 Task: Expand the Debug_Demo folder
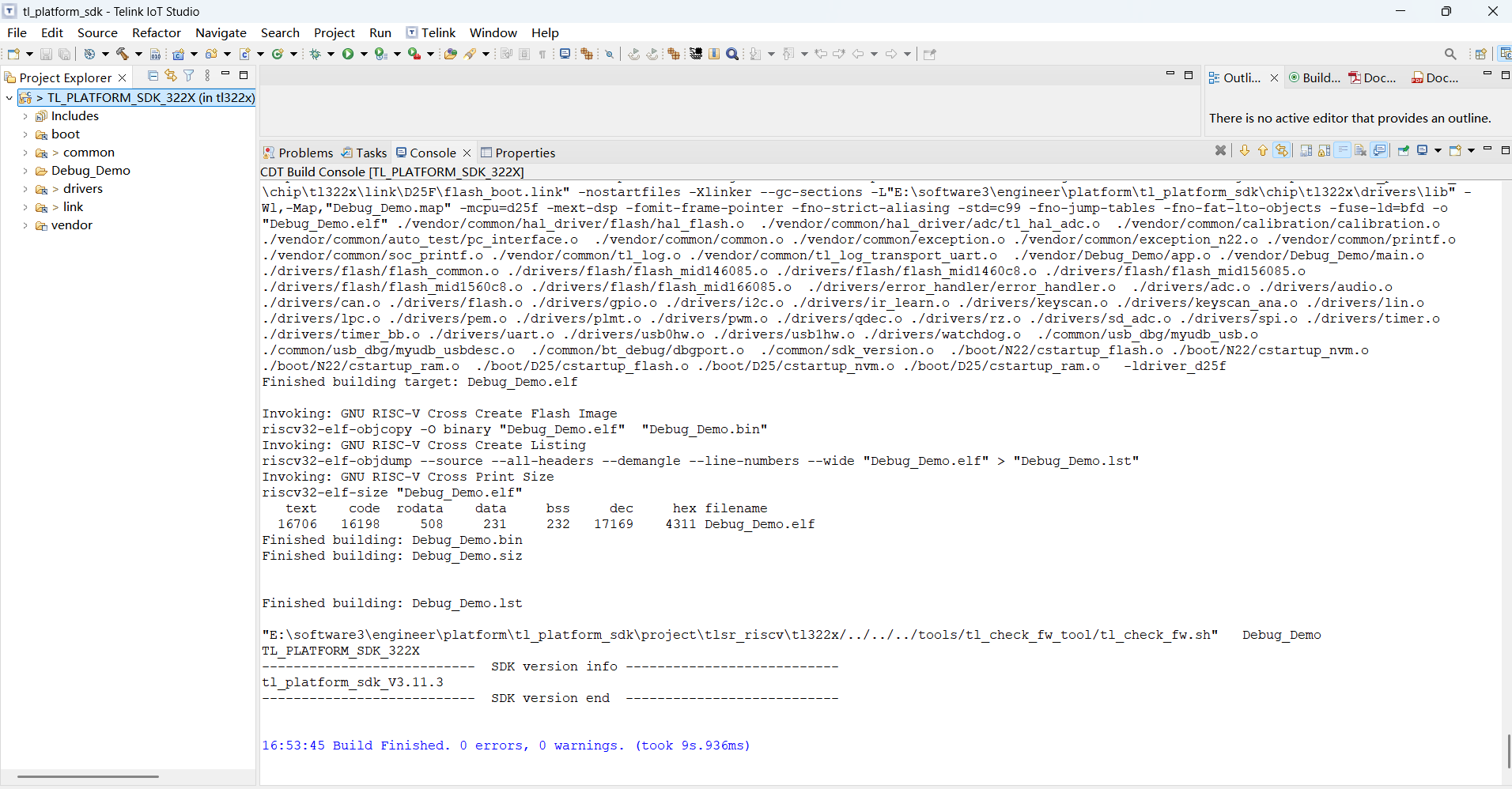[25, 171]
